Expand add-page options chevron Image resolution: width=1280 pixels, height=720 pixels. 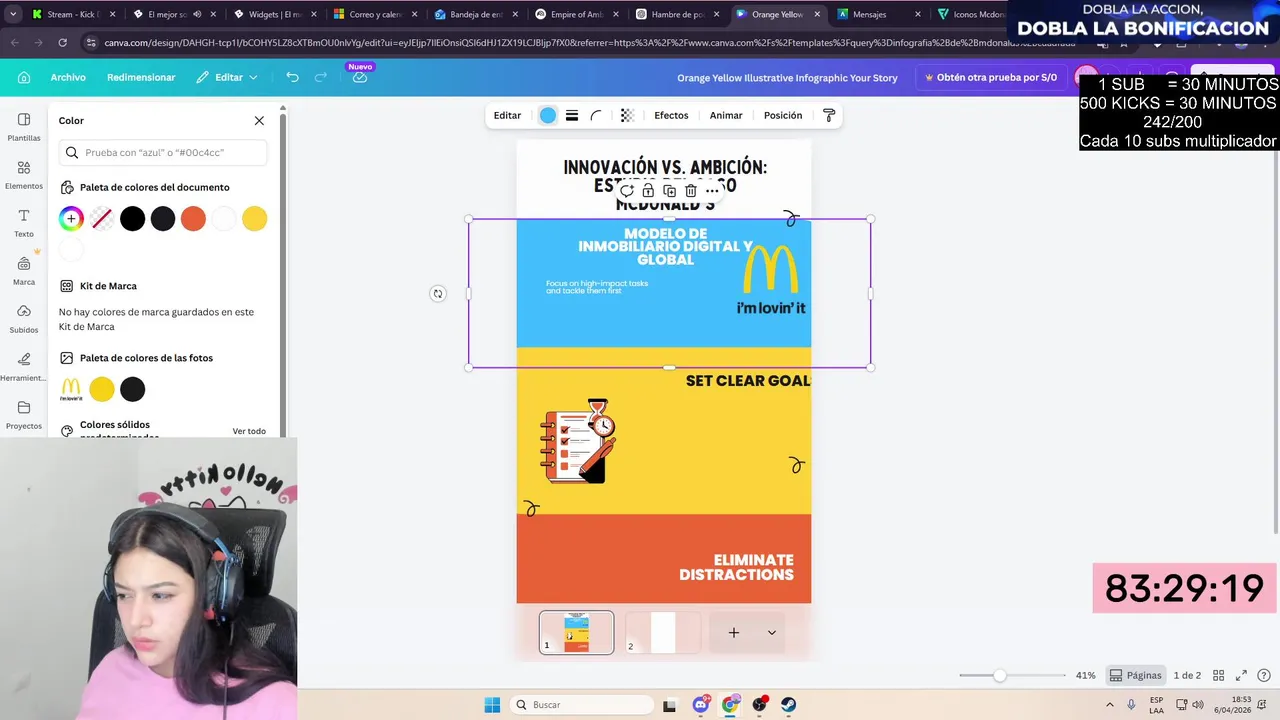[x=771, y=632]
